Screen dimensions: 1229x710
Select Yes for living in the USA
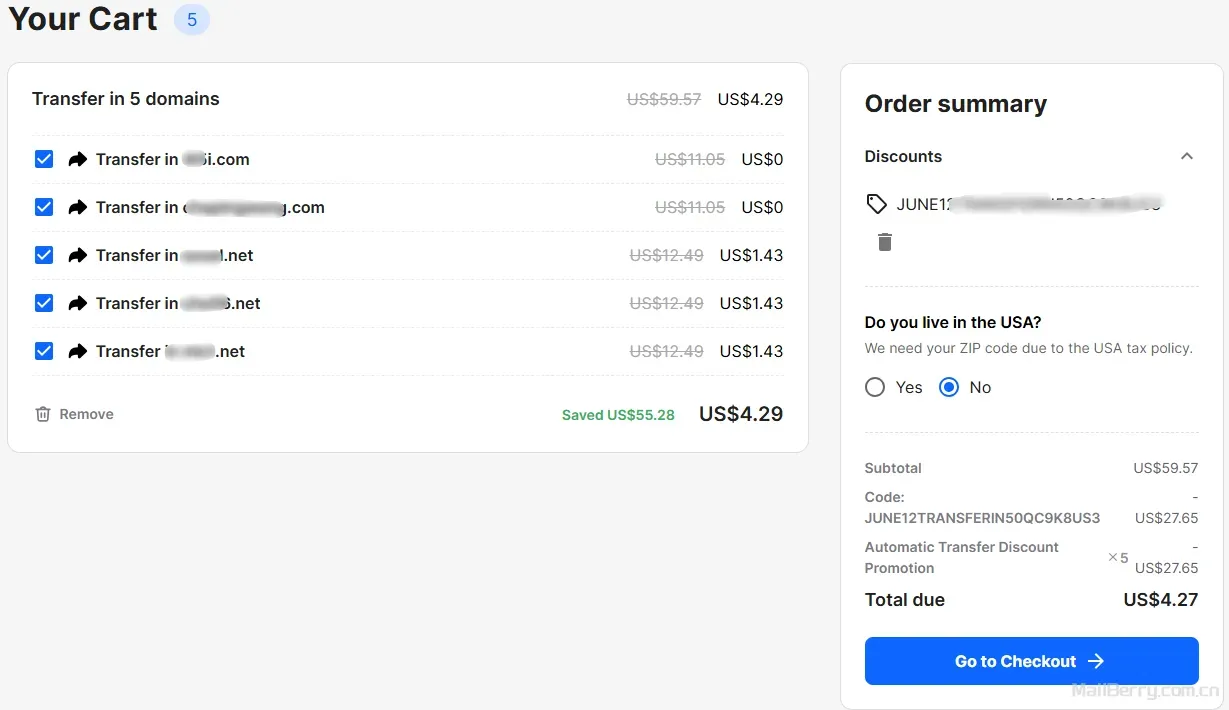point(875,387)
